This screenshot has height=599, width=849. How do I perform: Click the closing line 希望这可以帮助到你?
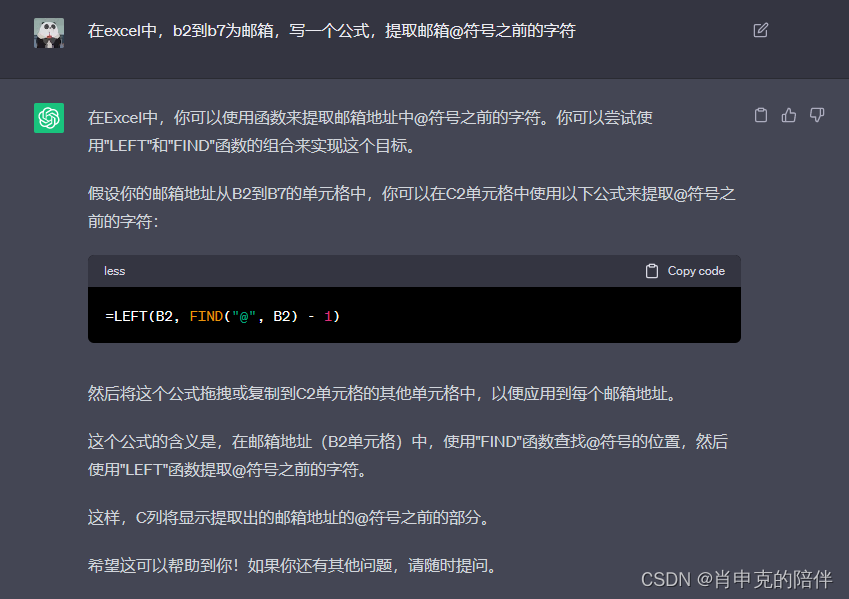[292, 566]
